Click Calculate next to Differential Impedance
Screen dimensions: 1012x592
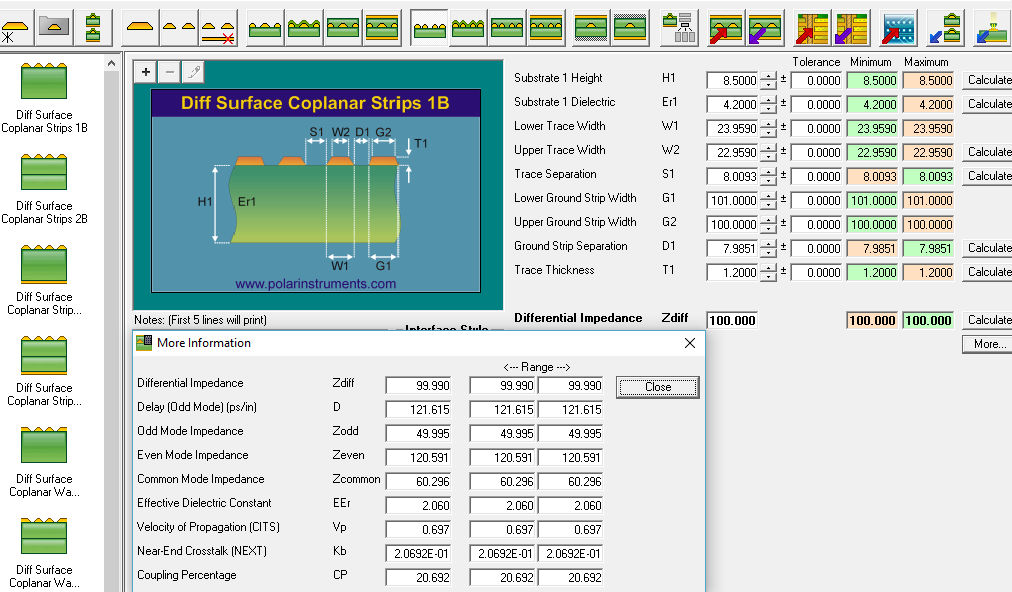988,320
